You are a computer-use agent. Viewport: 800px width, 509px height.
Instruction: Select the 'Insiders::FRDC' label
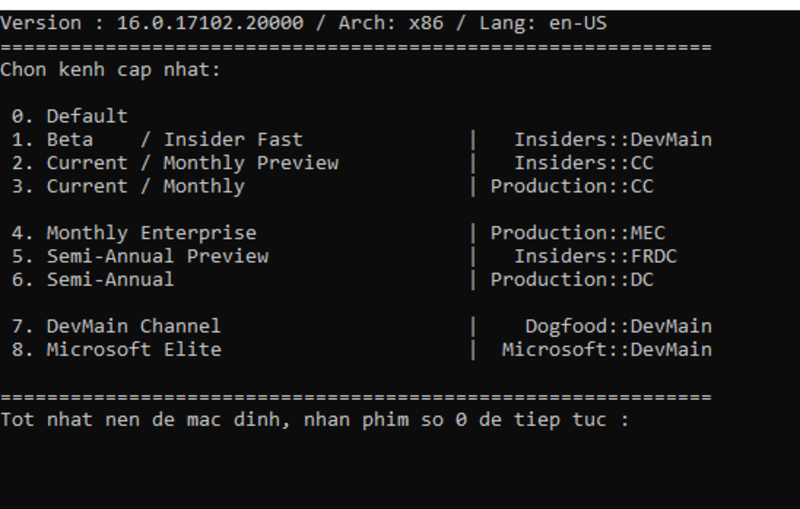(595, 257)
